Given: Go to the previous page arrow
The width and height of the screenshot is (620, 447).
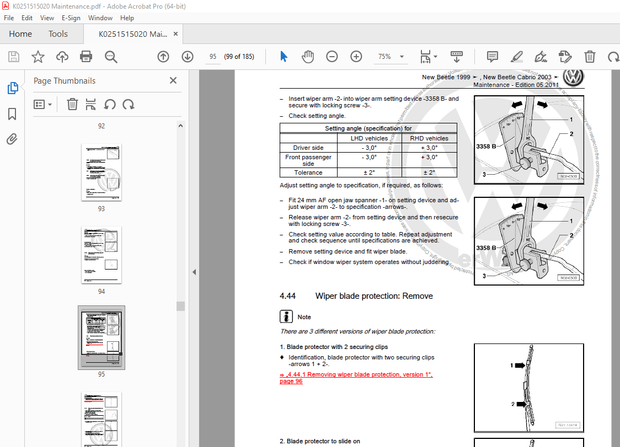Looking at the screenshot, I should [163, 57].
